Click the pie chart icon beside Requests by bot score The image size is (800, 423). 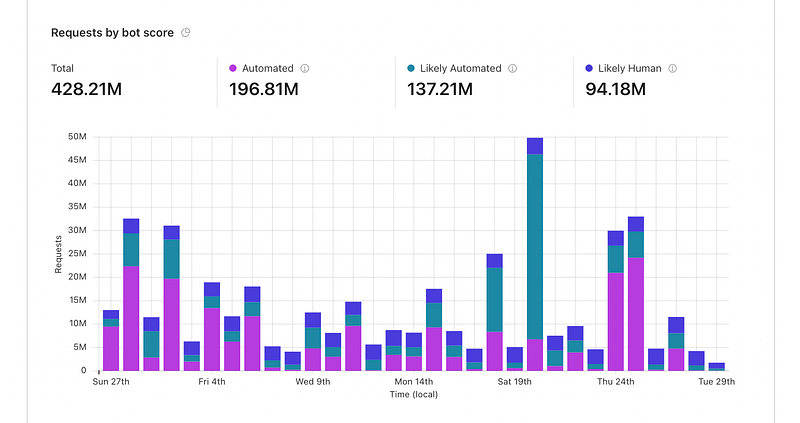pyautogui.click(x=186, y=33)
